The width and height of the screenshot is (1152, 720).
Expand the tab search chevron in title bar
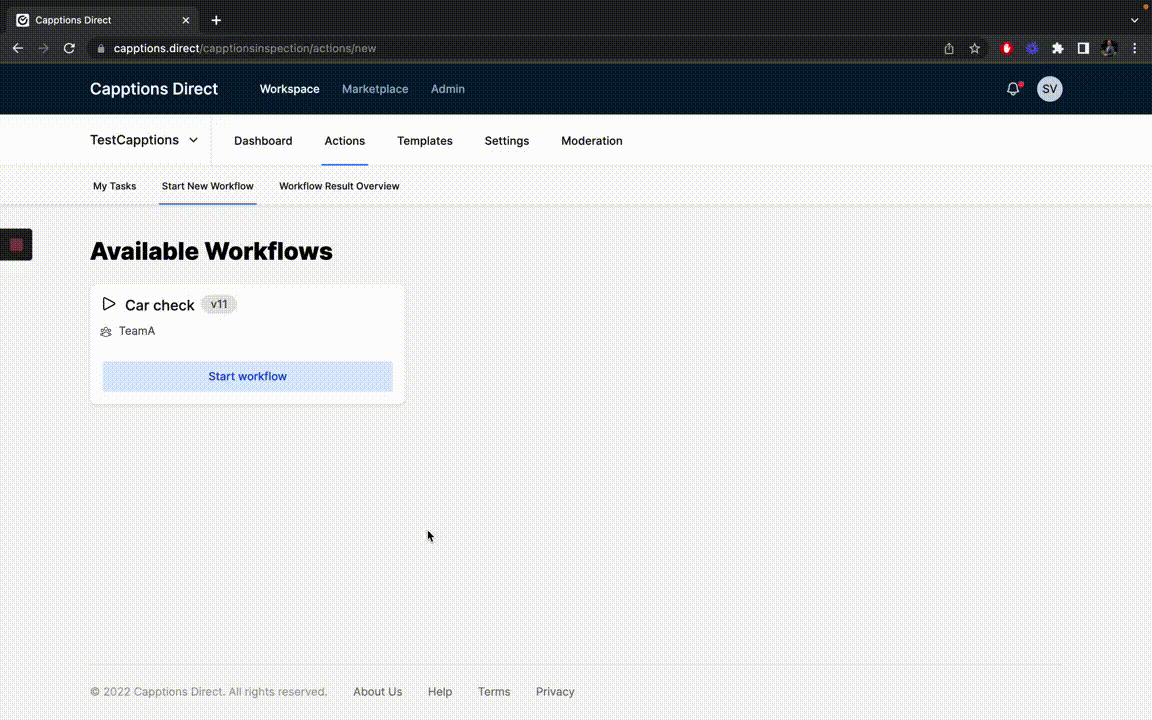coord(1134,21)
